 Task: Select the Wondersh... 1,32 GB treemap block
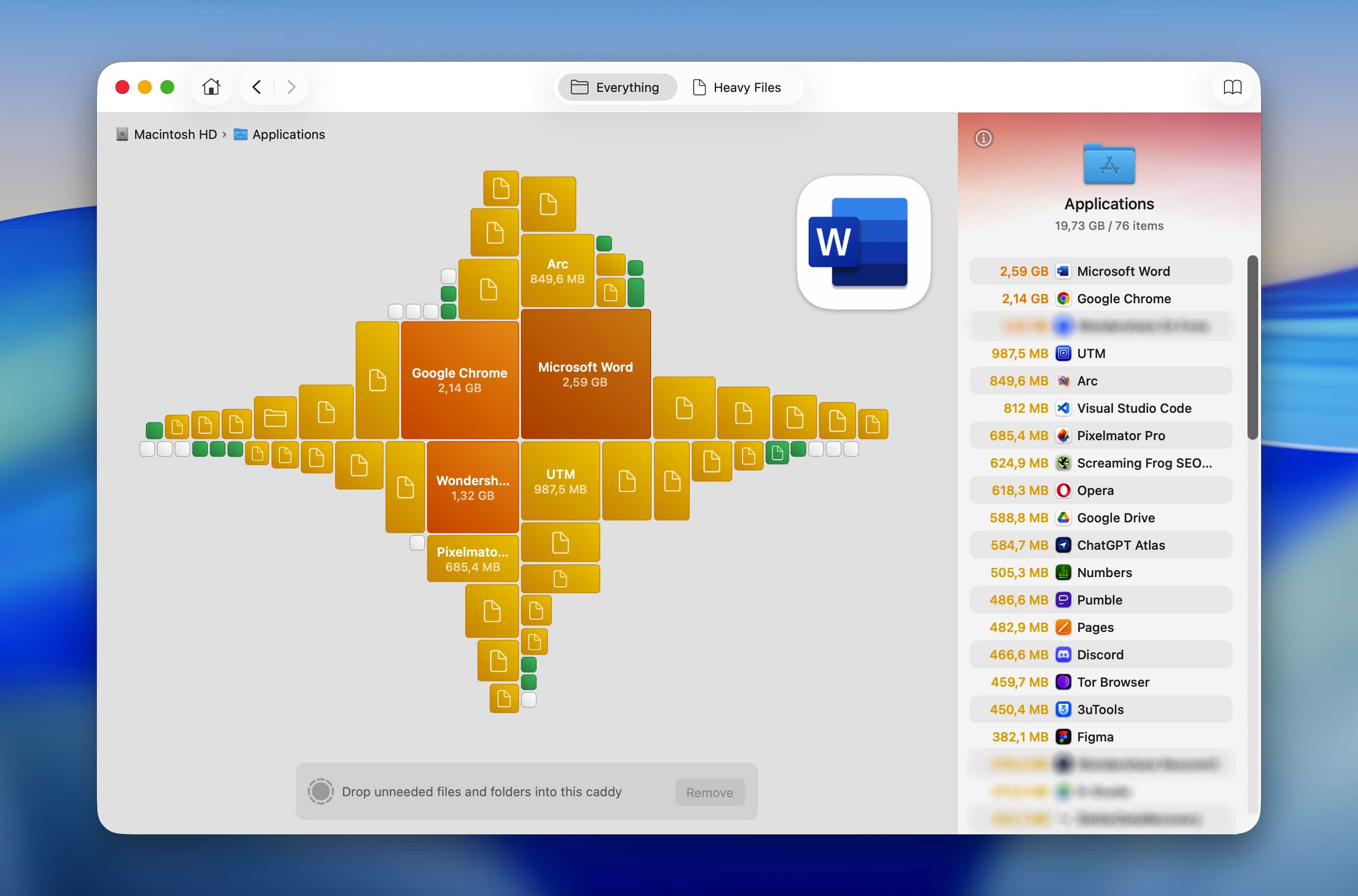coord(473,487)
